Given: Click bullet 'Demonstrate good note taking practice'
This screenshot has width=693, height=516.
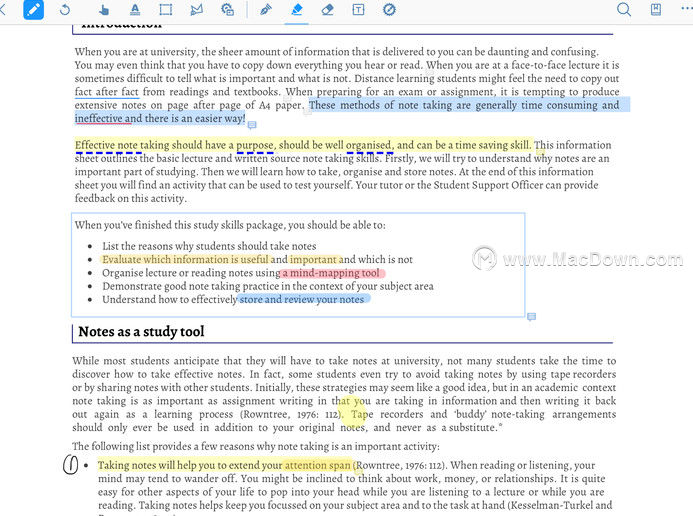Looking at the screenshot, I should pos(268,286).
